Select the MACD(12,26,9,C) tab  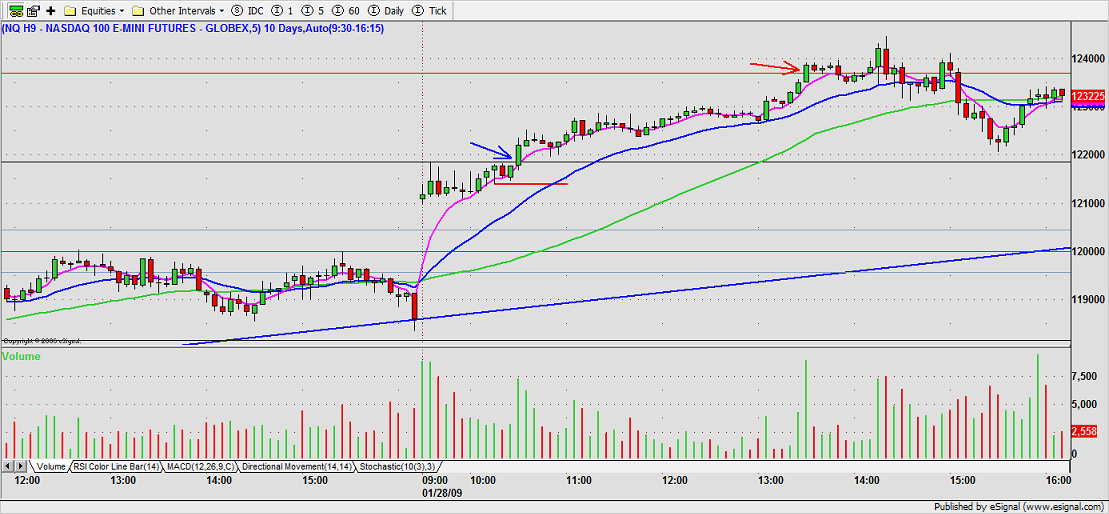pyautogui.click(x=202, y=467)
